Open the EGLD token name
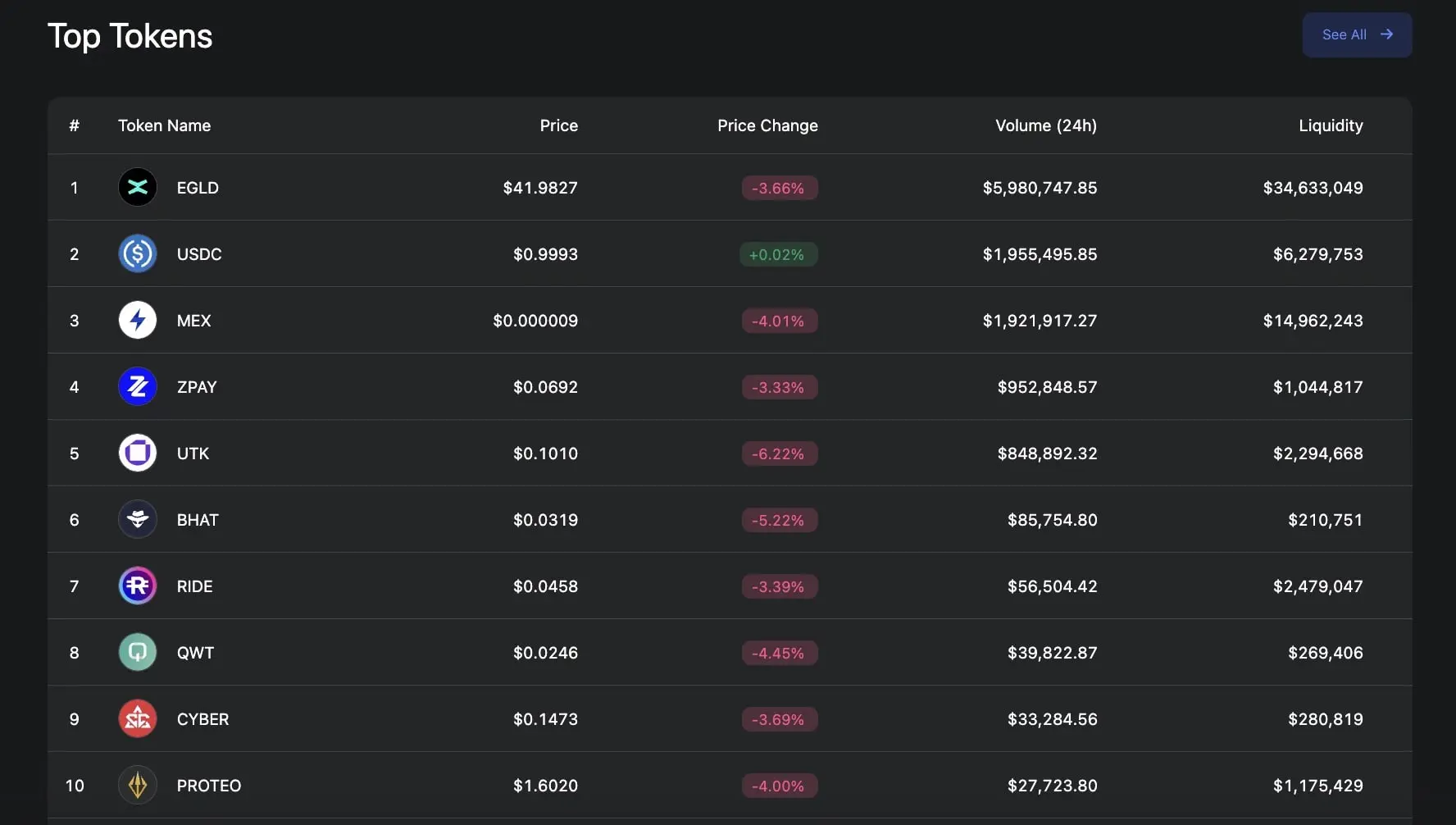Screen dimensions: 1456x825 pyautogui.click(x=198, y=188)
